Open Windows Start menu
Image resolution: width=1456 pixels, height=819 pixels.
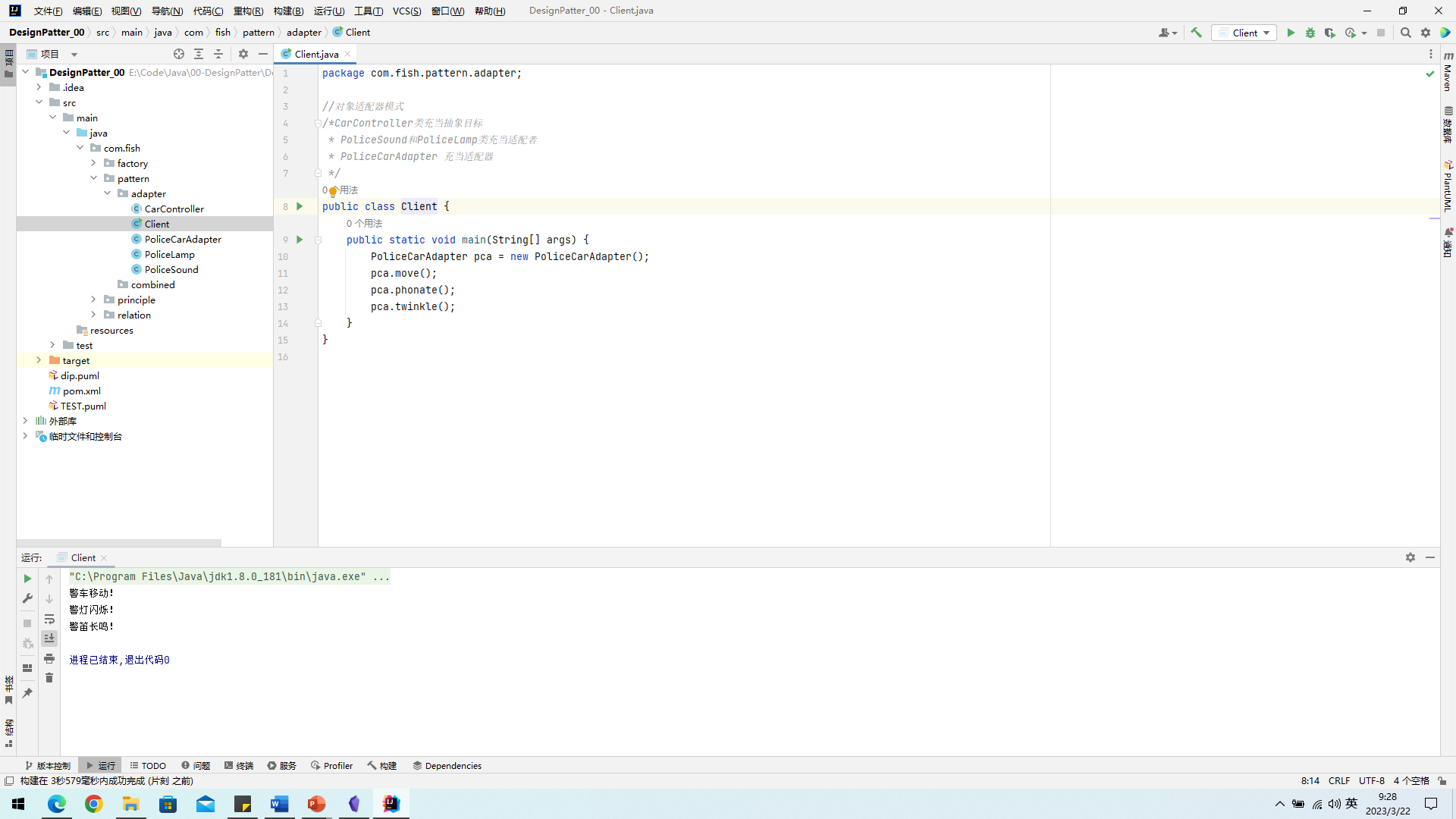pyautogui.click(x=19, y=804)
